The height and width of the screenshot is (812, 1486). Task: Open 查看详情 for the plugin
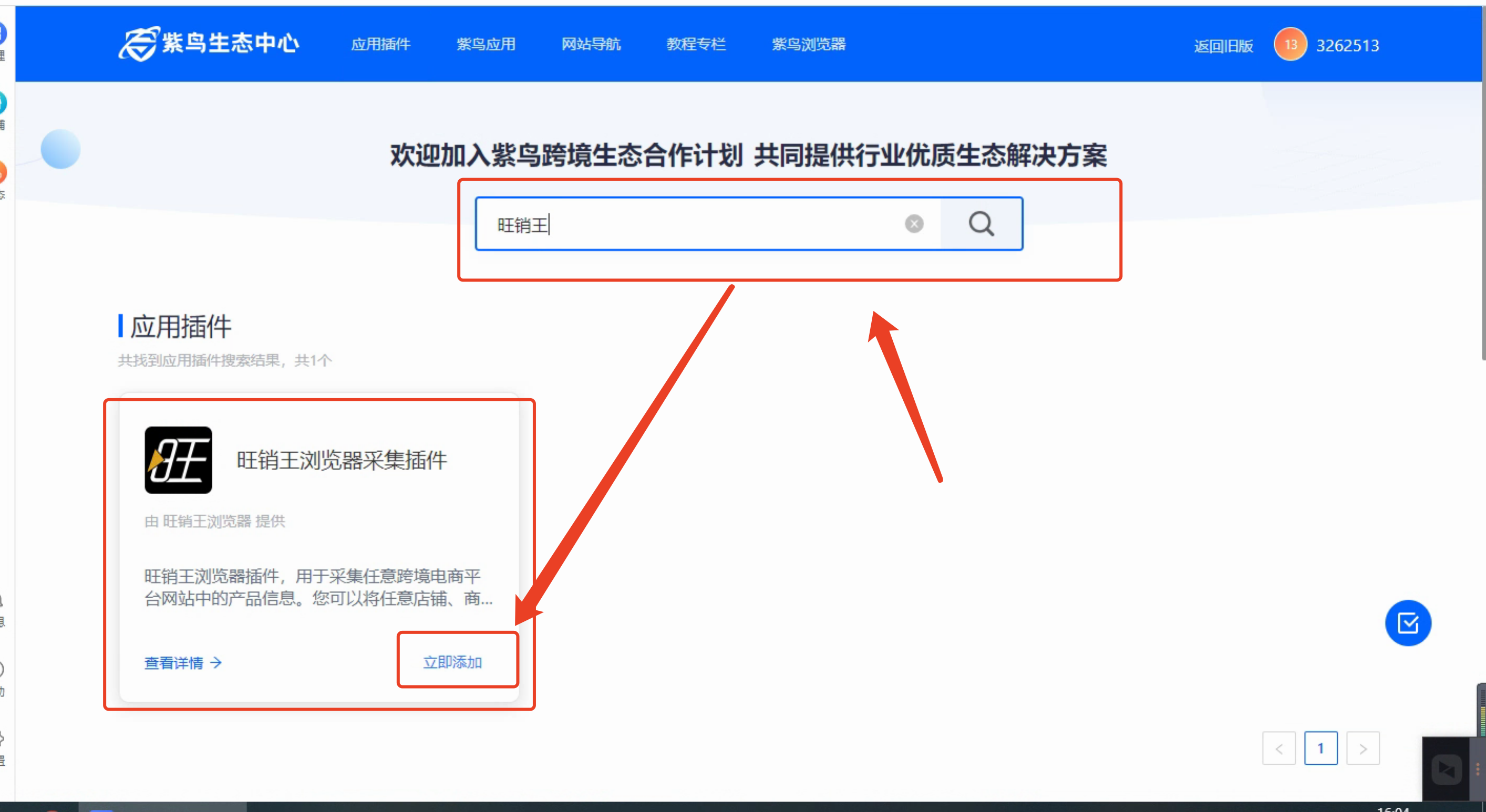coord(183,663)
